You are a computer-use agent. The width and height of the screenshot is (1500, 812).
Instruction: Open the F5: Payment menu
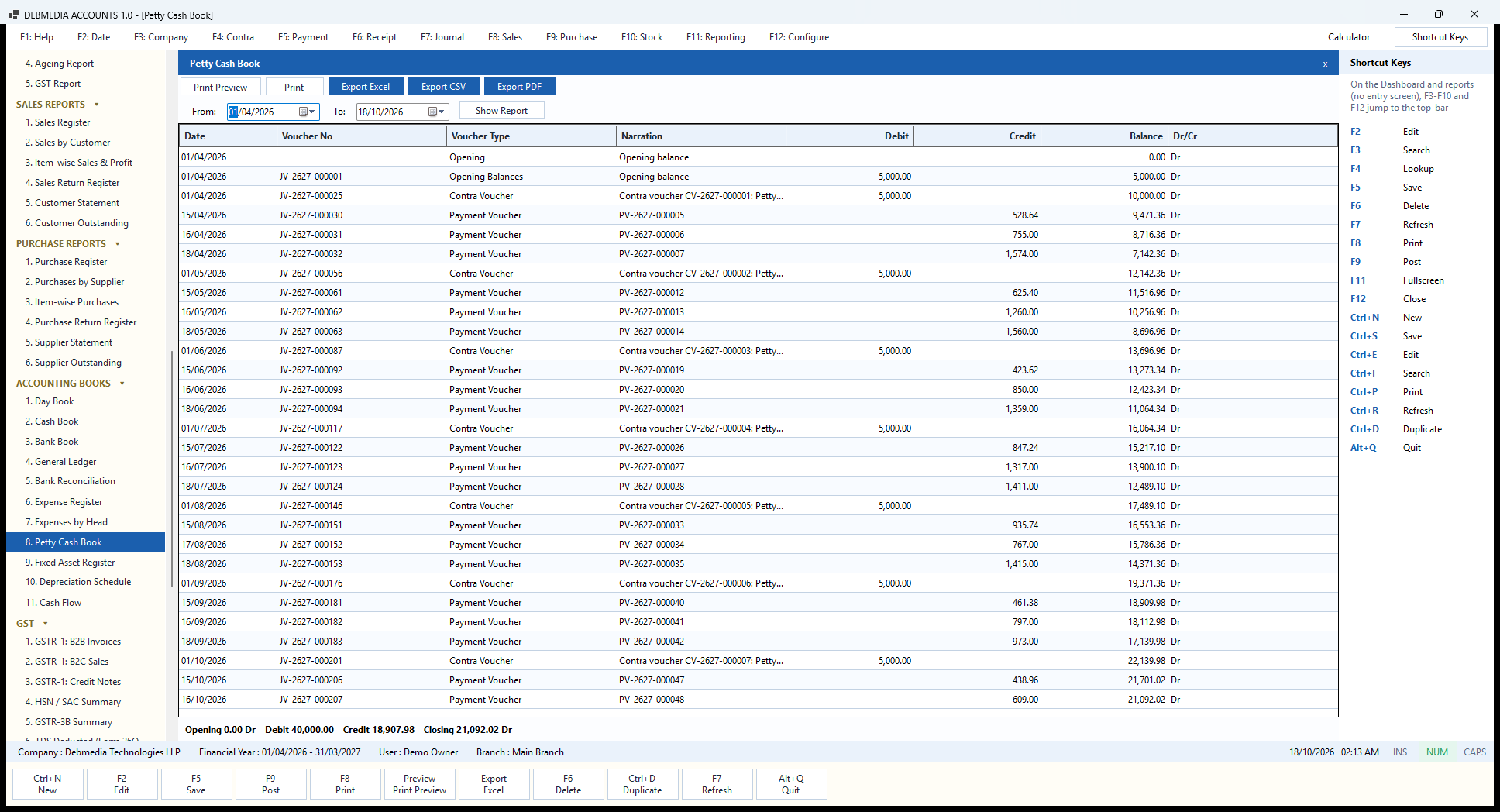click(303, 36)
